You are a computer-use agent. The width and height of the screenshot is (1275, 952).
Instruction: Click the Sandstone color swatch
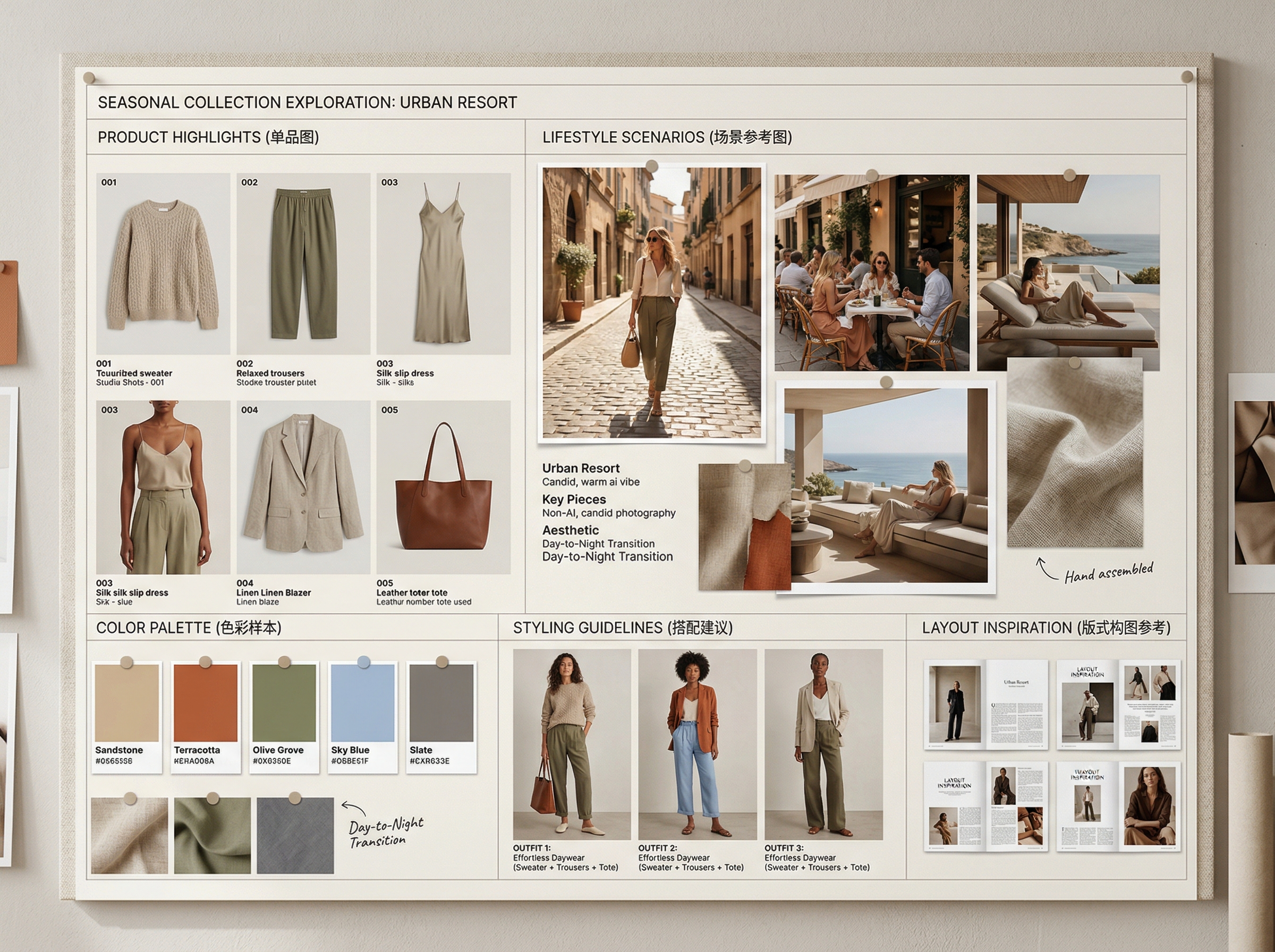point(127,703)
